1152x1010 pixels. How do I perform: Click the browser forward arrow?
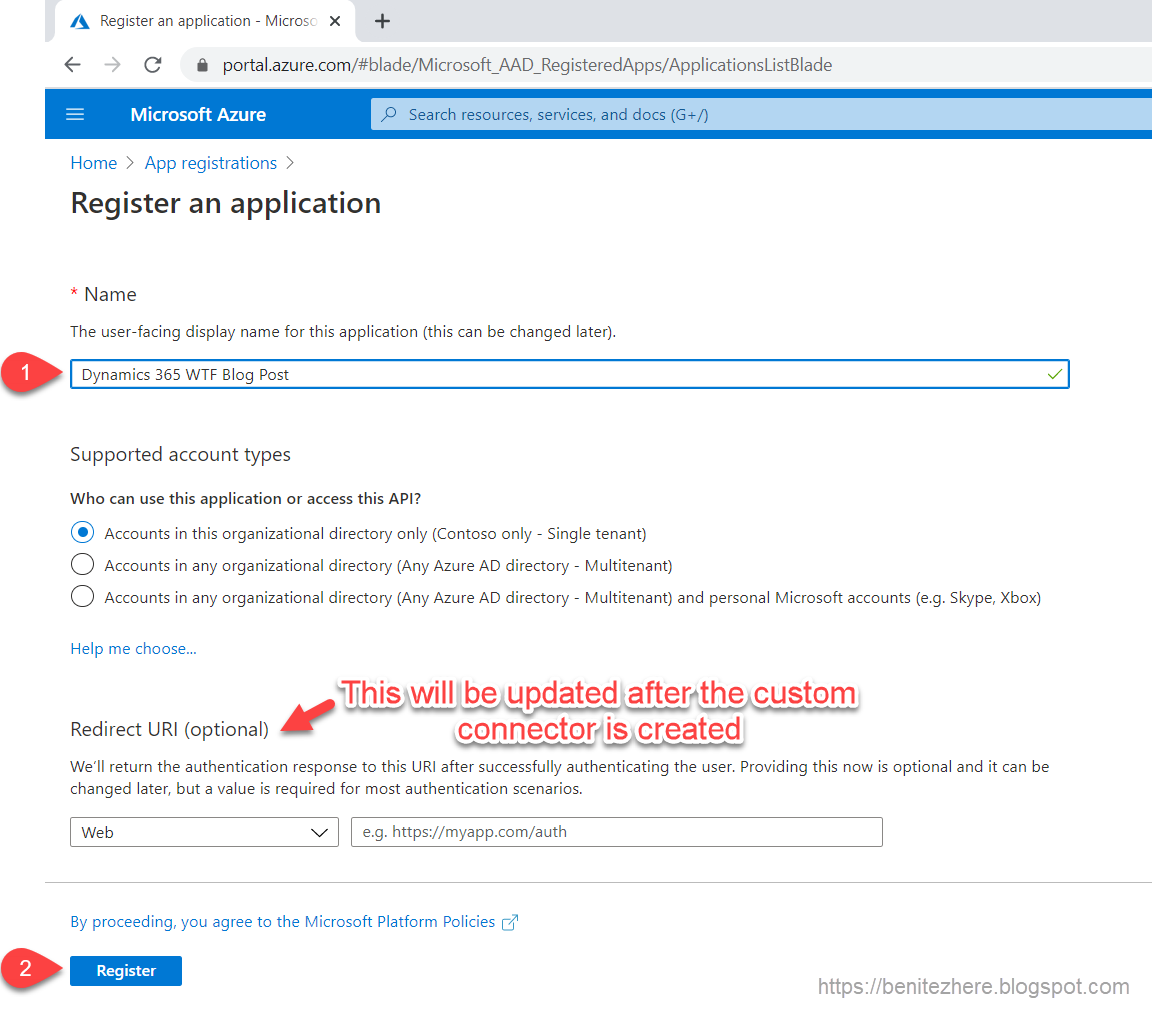(112, 65)
